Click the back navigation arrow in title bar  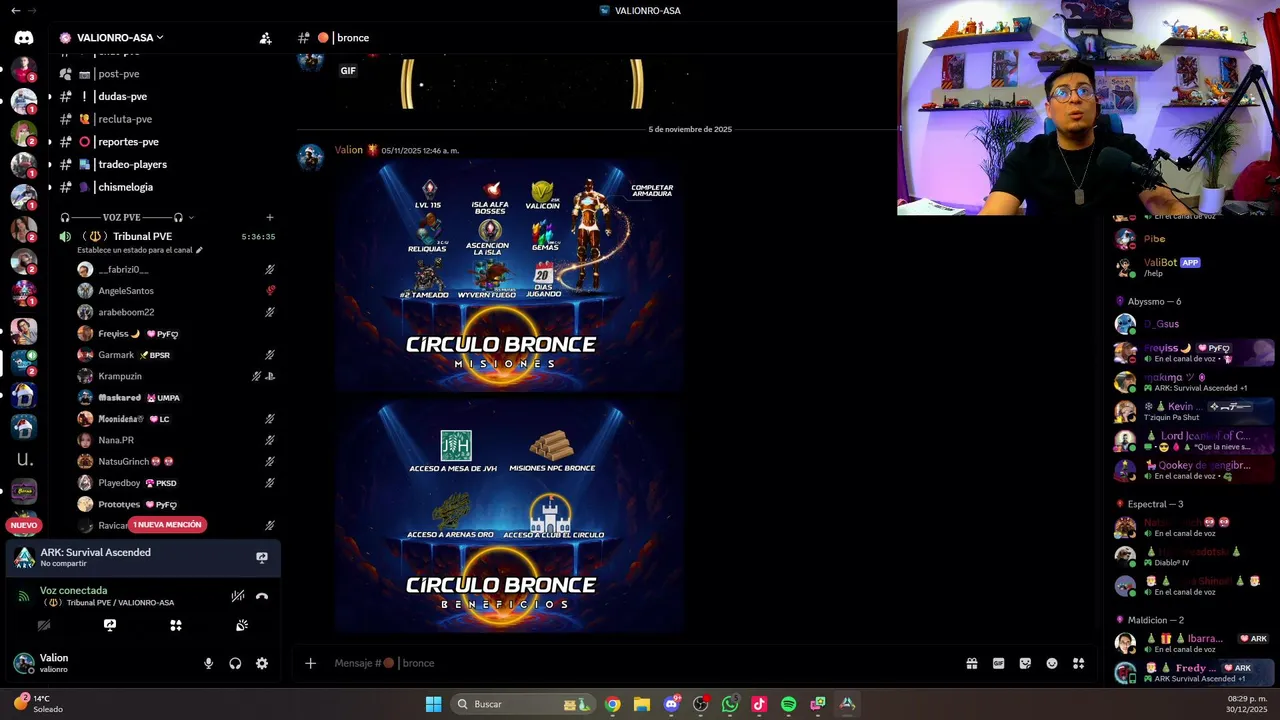15,10
